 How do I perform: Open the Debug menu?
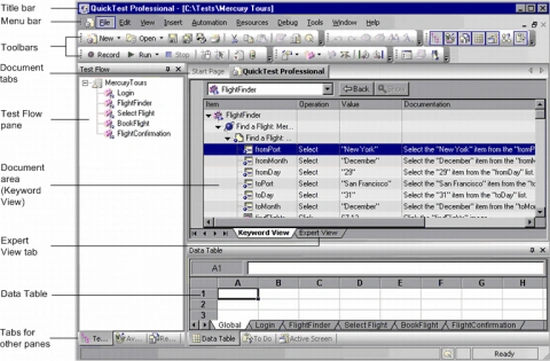288,23
